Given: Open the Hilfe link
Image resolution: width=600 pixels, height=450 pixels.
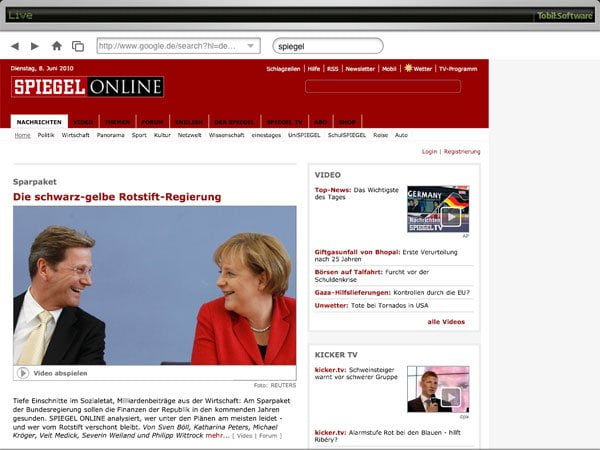Looking at the screenshot, I should point(314,69).
